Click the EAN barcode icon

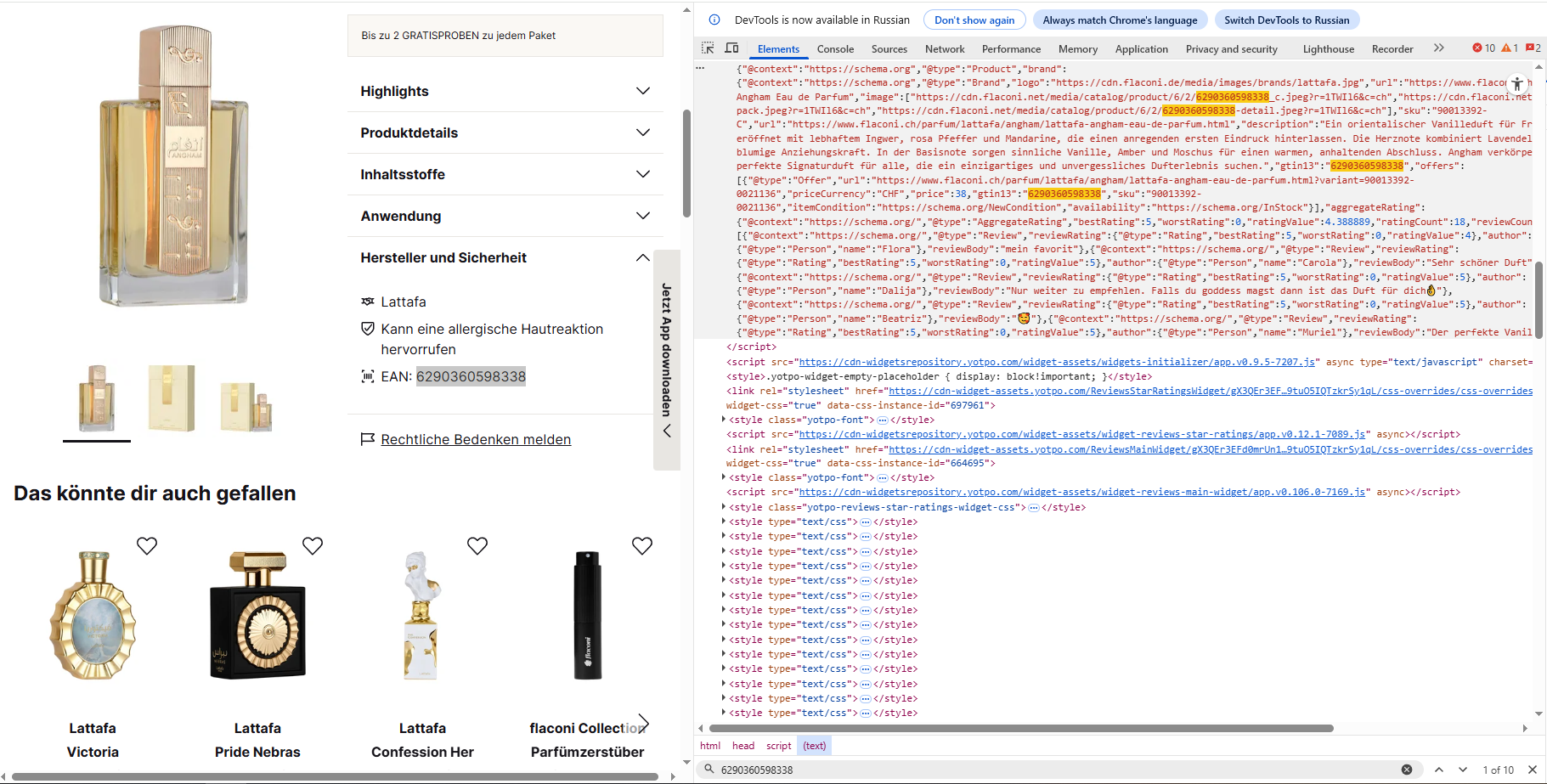click(368, 376)
